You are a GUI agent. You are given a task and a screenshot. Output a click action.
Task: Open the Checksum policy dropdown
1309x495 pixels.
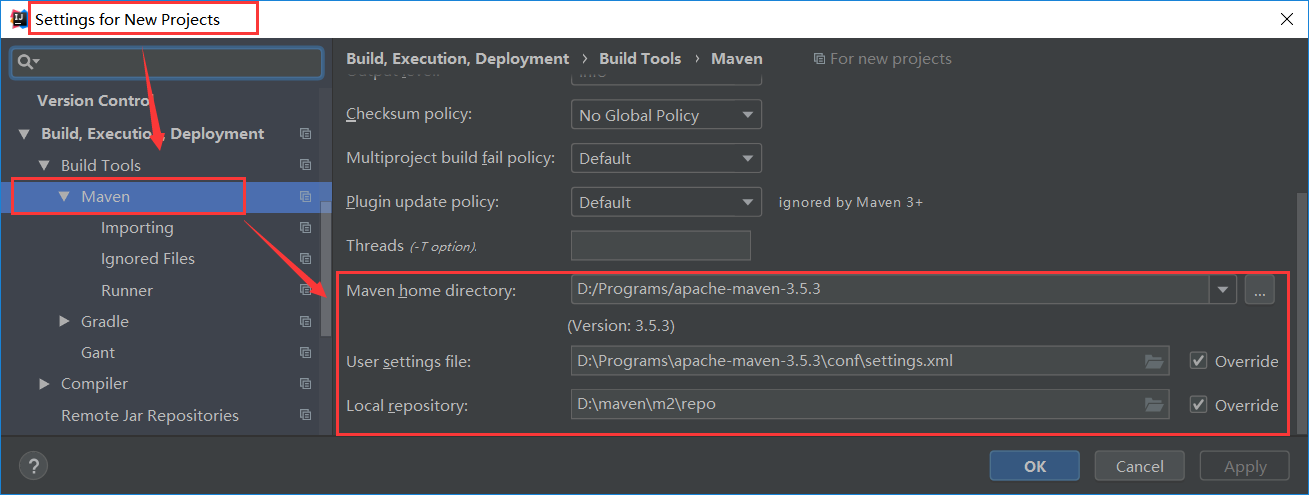665,115
